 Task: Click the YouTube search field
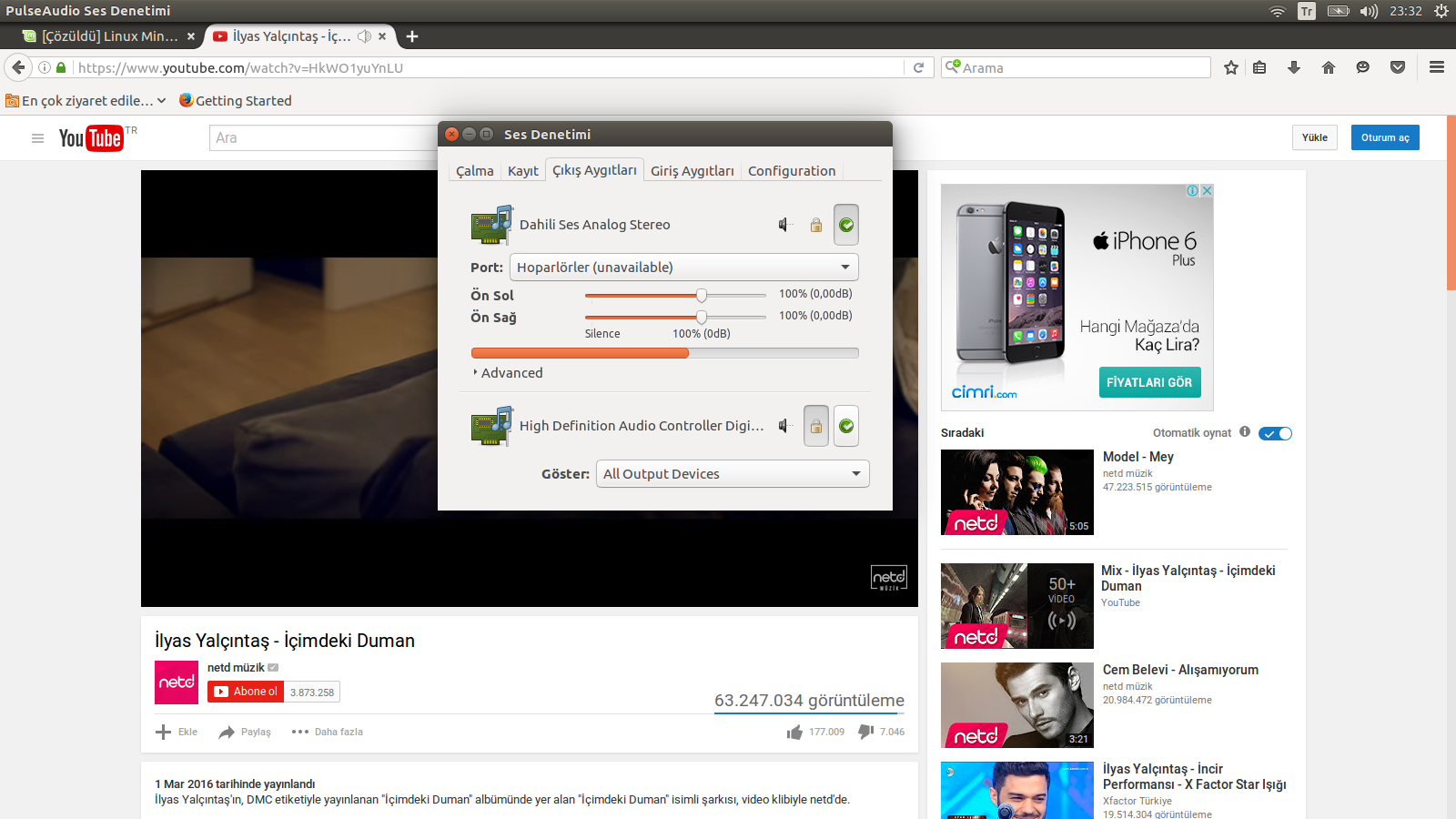pyautogui.click(x=324, y=137)
